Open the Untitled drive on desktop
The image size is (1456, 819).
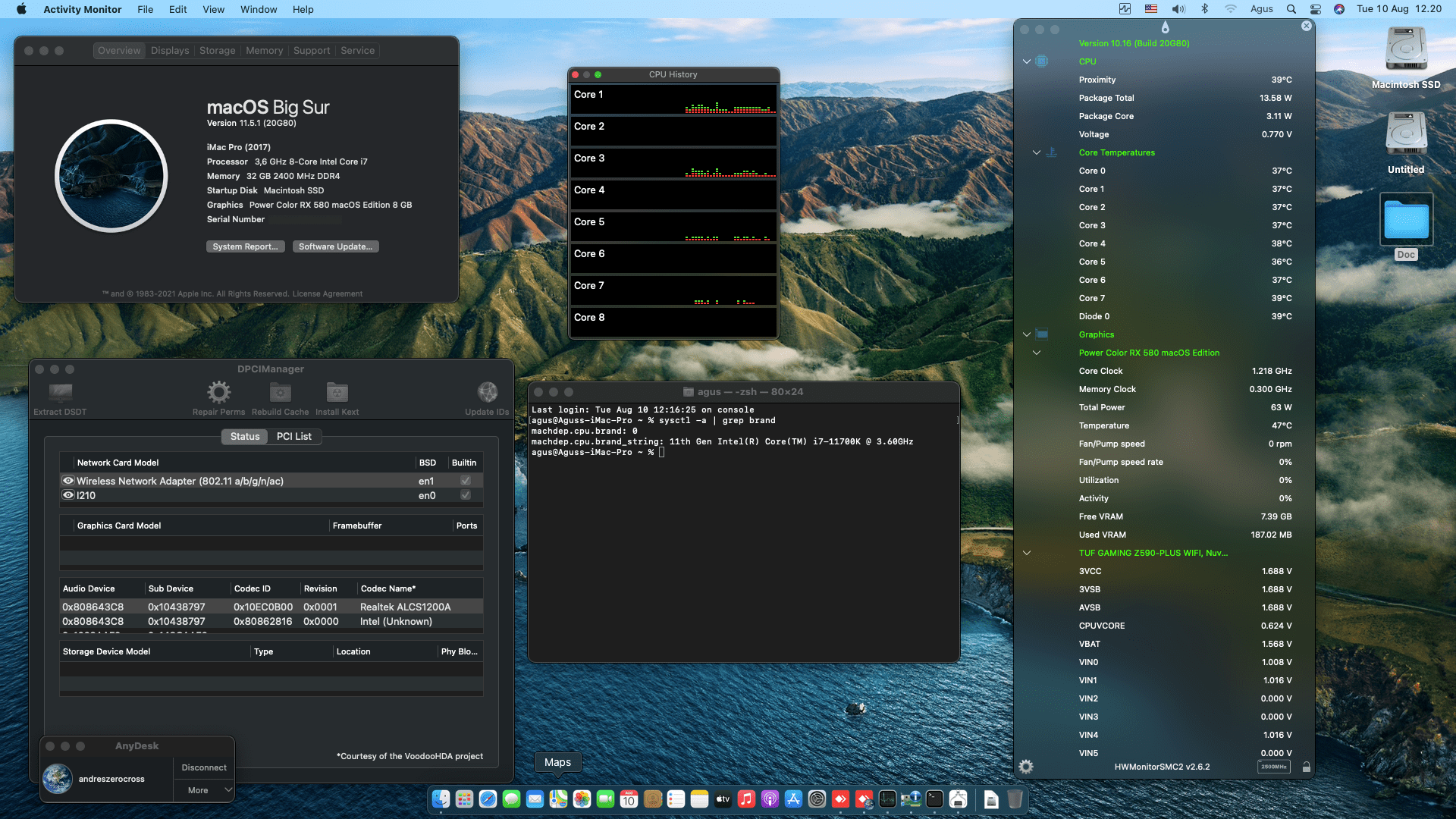pyautogui.click(x=1406, y=134)
